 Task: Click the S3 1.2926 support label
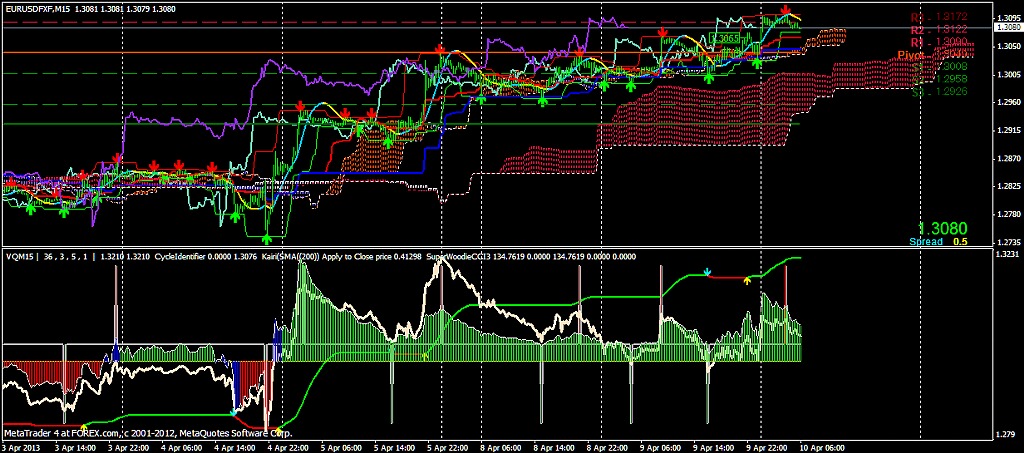[938, 90]
